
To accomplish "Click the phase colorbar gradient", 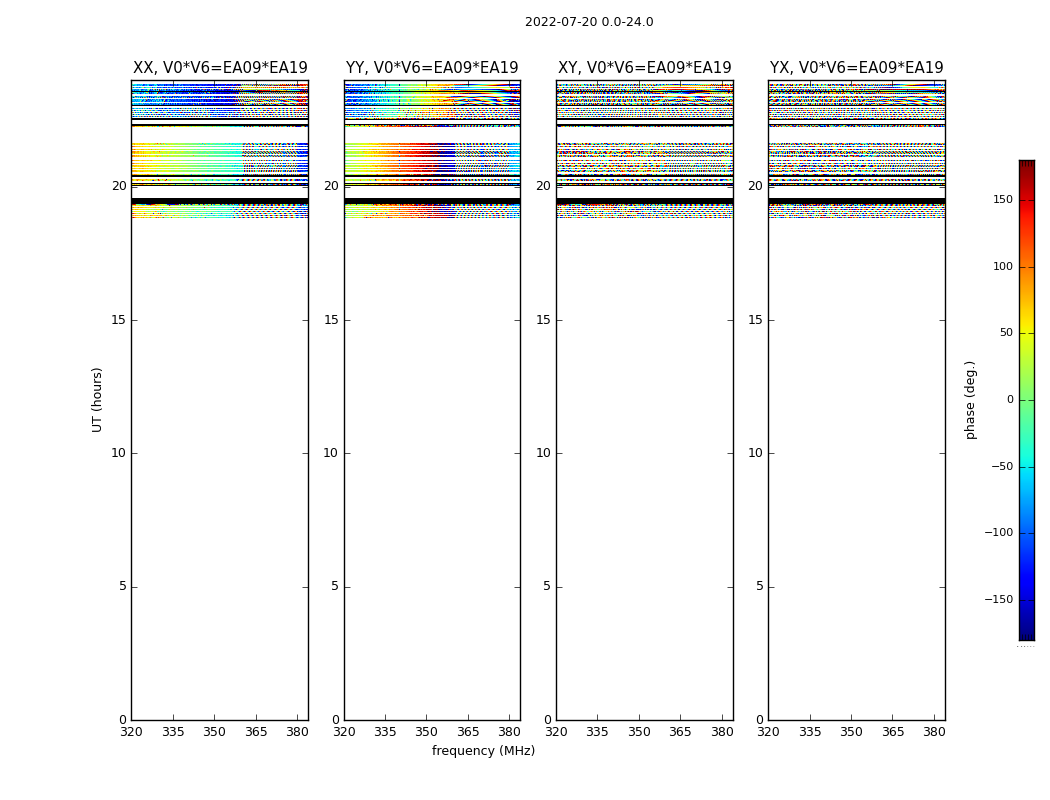I will [1026, 400].
